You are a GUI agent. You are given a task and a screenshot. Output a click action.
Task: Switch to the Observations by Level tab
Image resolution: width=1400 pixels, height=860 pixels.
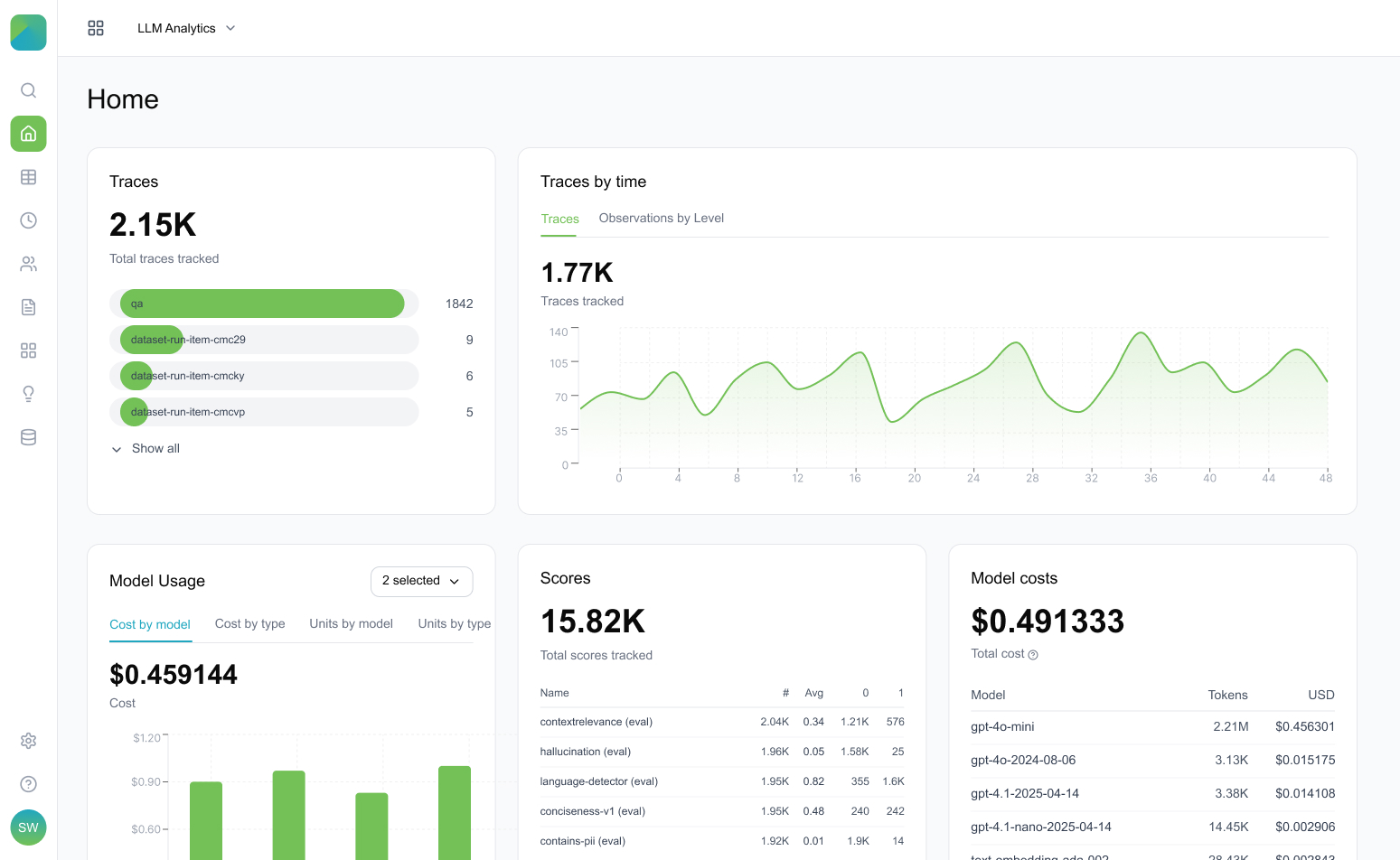point(661,218)
